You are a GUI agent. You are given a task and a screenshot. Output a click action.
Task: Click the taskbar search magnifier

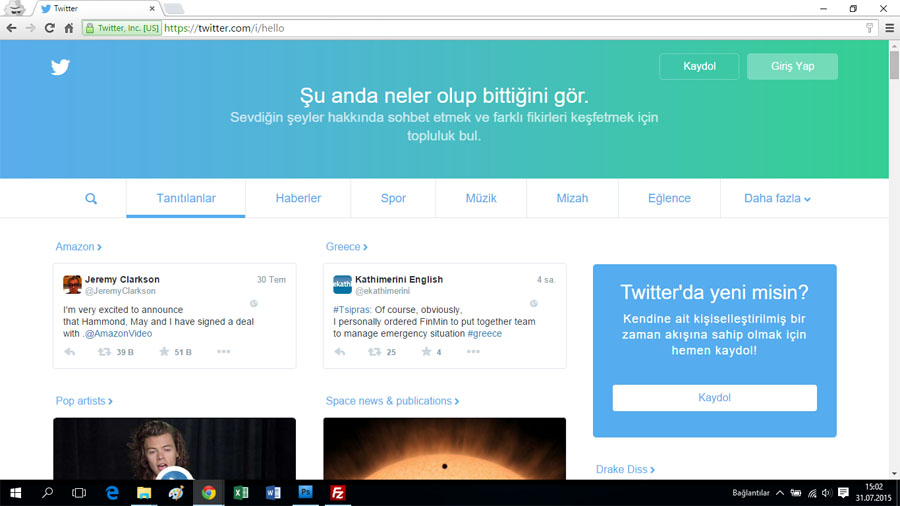click(x=48, y=493)
